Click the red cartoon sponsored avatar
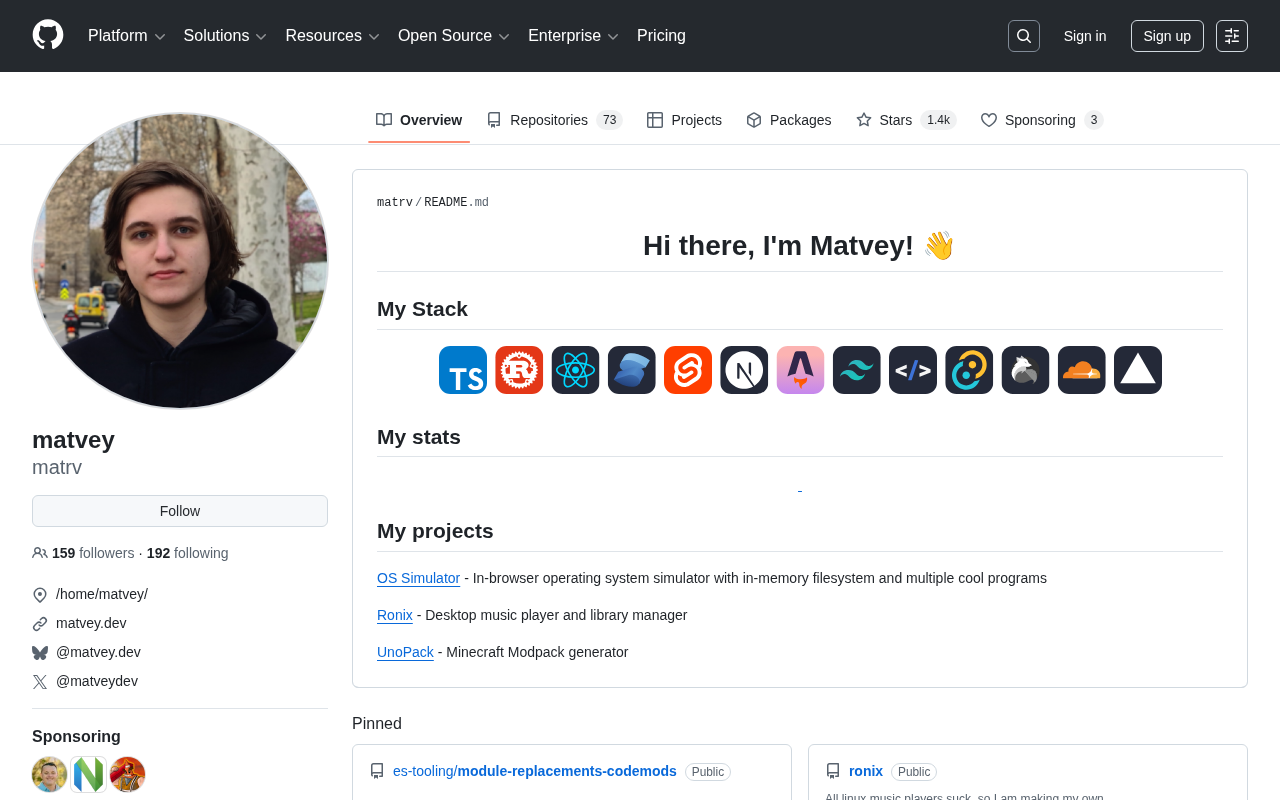Screen dimensions: 1280x800 pos(128,775)
